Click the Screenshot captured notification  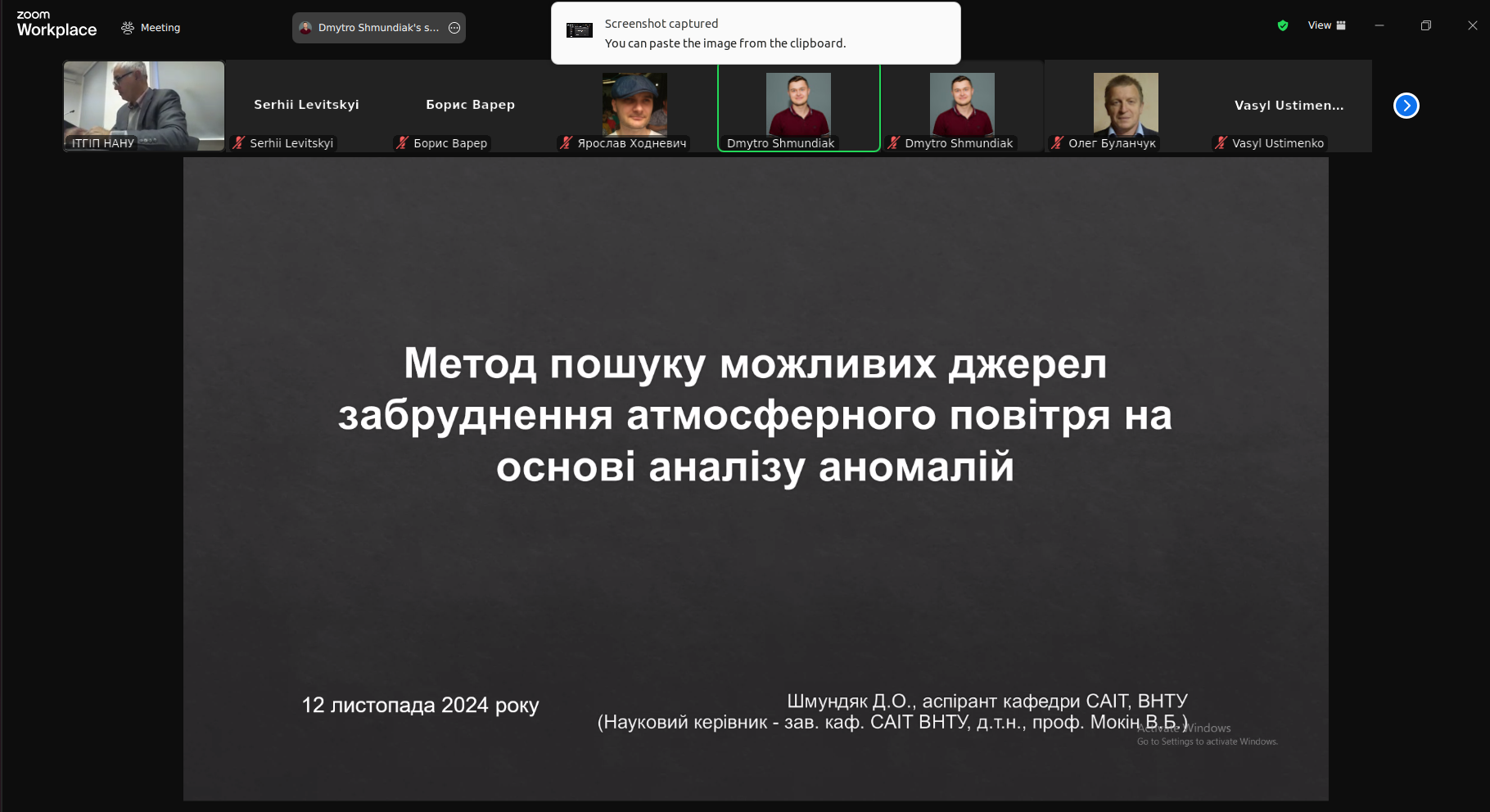pos(756,33)
